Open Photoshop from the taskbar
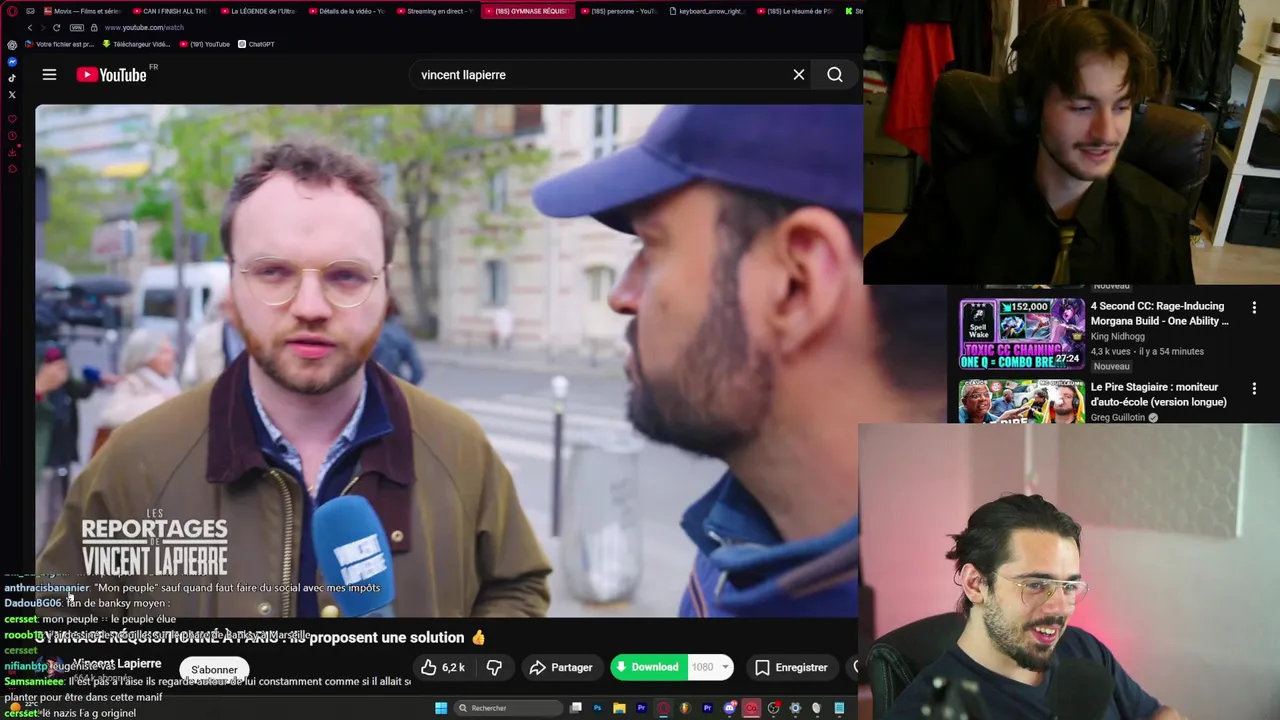The width and height of the screenshot is (1280, 720). [x=598, y=708]
